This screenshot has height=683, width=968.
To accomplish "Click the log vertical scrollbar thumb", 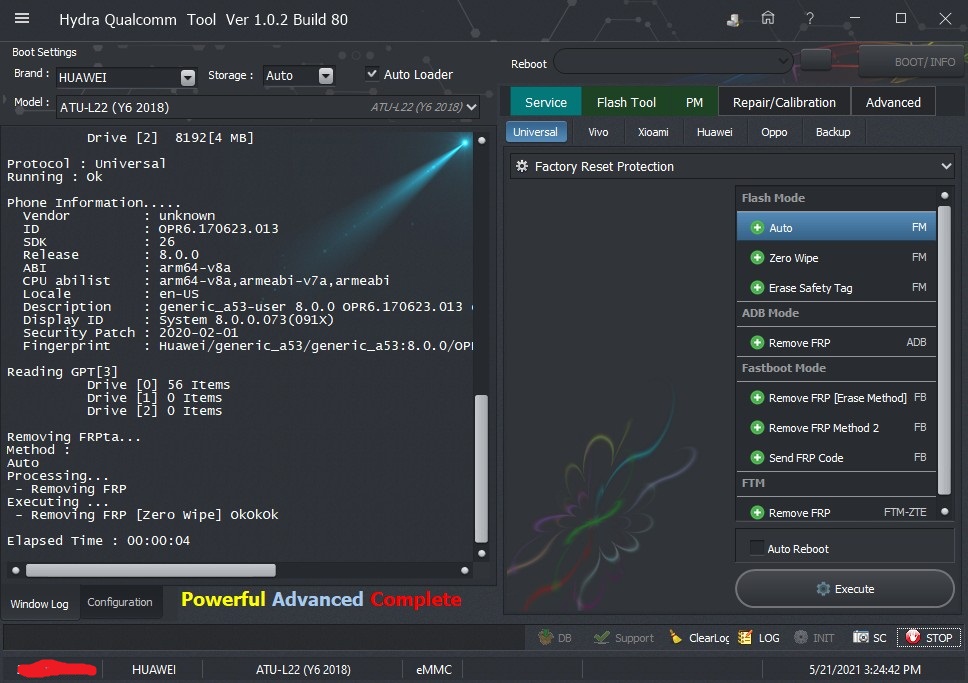I will [482, 467].
